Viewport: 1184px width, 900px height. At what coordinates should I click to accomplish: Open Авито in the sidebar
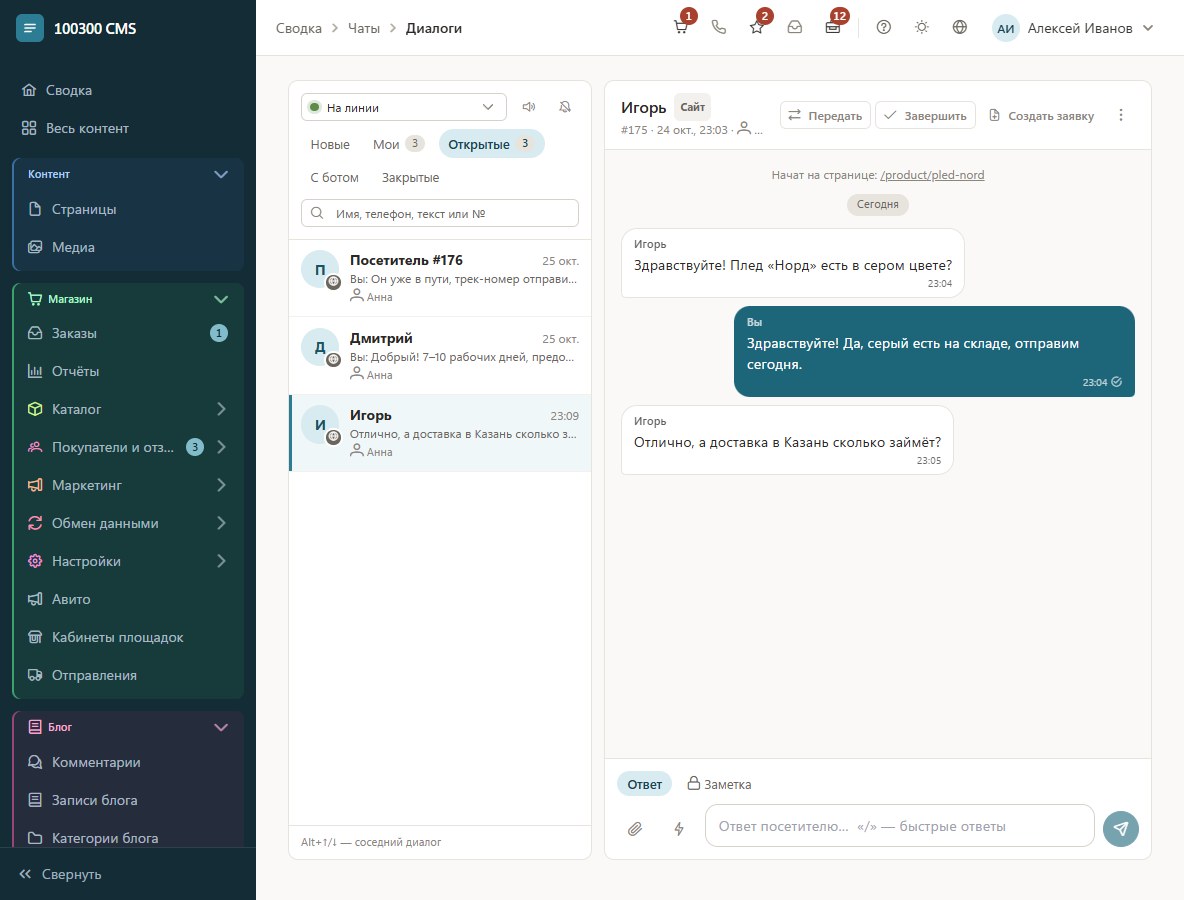[128, 599]
